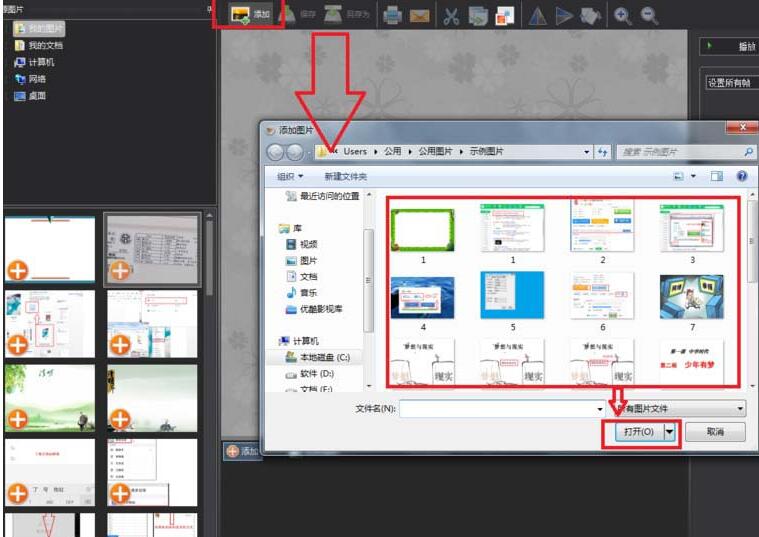Select 桌面 in the folder tree
Screen dimensions: 759x537
click(30, 95)
